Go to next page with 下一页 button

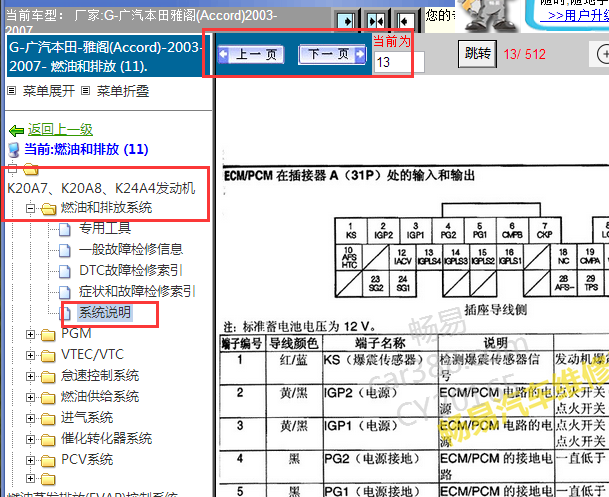pos(332,54)
